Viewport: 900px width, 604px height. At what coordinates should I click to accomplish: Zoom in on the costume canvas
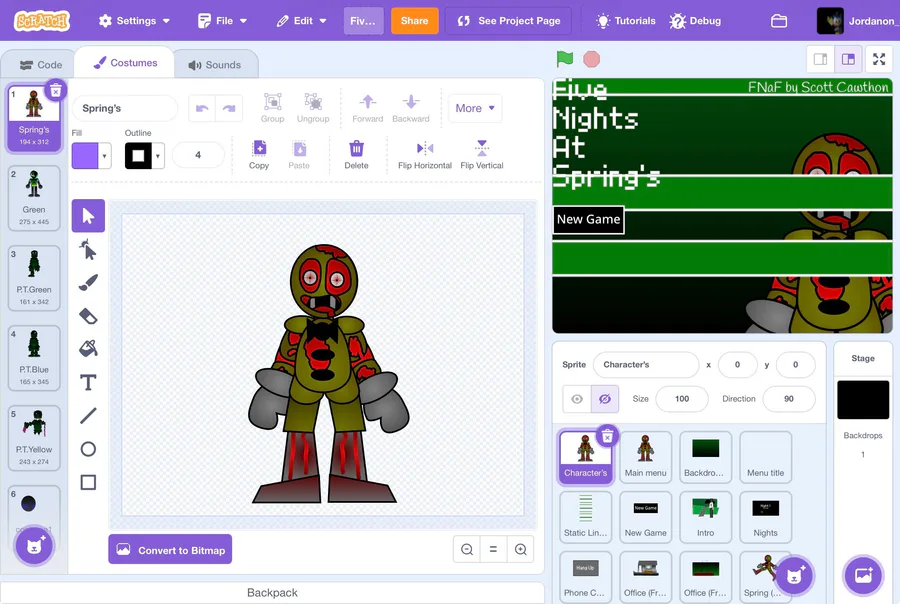coord(521,549)
